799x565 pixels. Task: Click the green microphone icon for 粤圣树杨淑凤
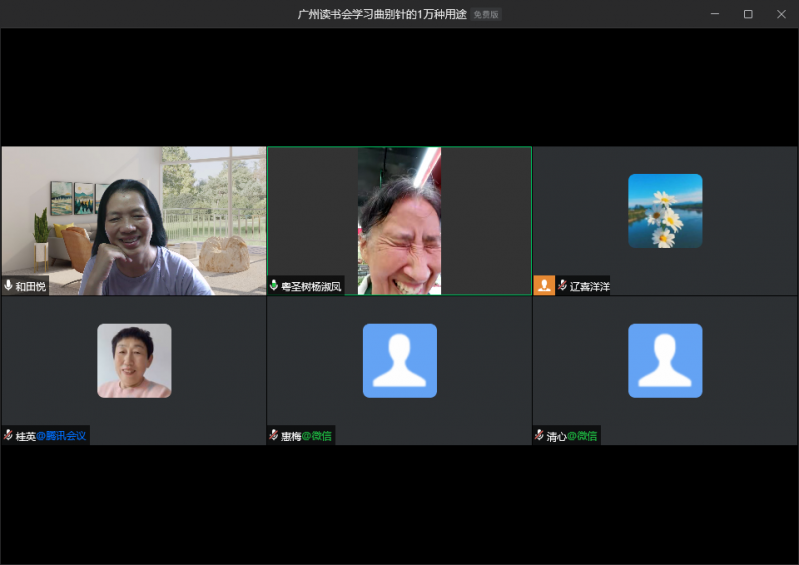[274, 286]
